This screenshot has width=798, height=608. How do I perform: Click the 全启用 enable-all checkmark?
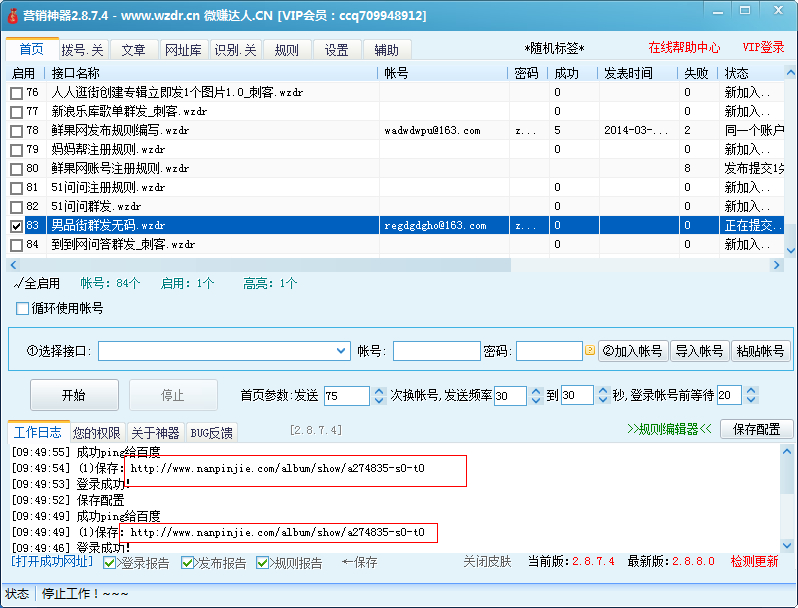point(38,284)
